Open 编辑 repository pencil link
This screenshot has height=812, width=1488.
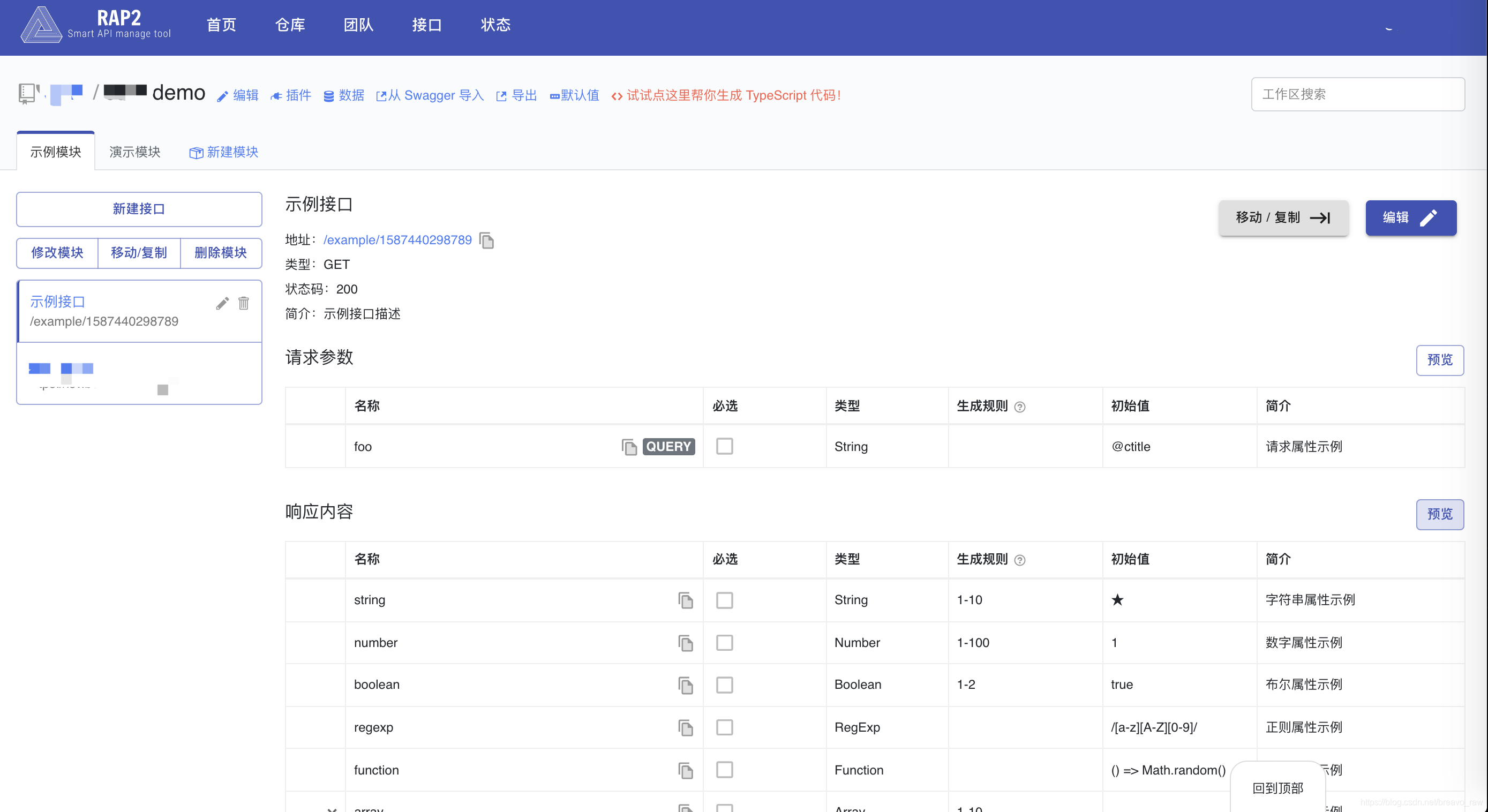237,95
